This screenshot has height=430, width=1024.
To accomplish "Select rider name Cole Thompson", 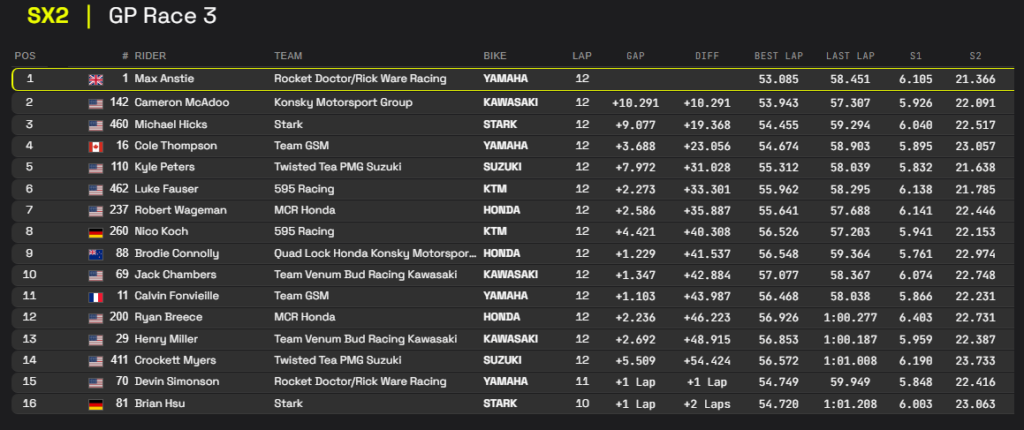I will pos(176,146).
